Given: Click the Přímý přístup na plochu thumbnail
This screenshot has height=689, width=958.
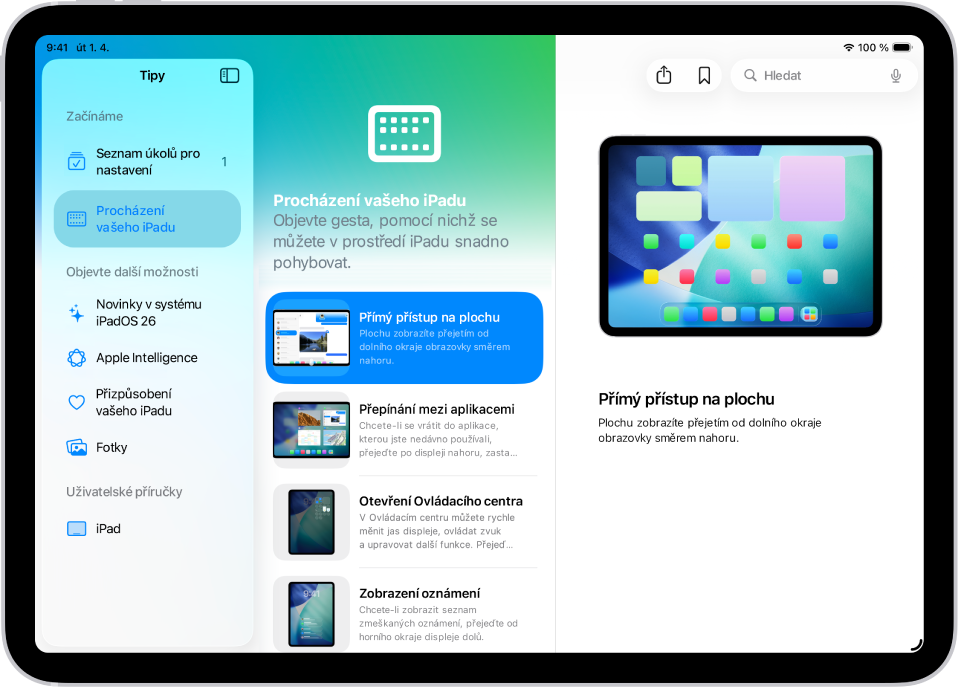Looking at the screenshot, I should click(312, 338).
